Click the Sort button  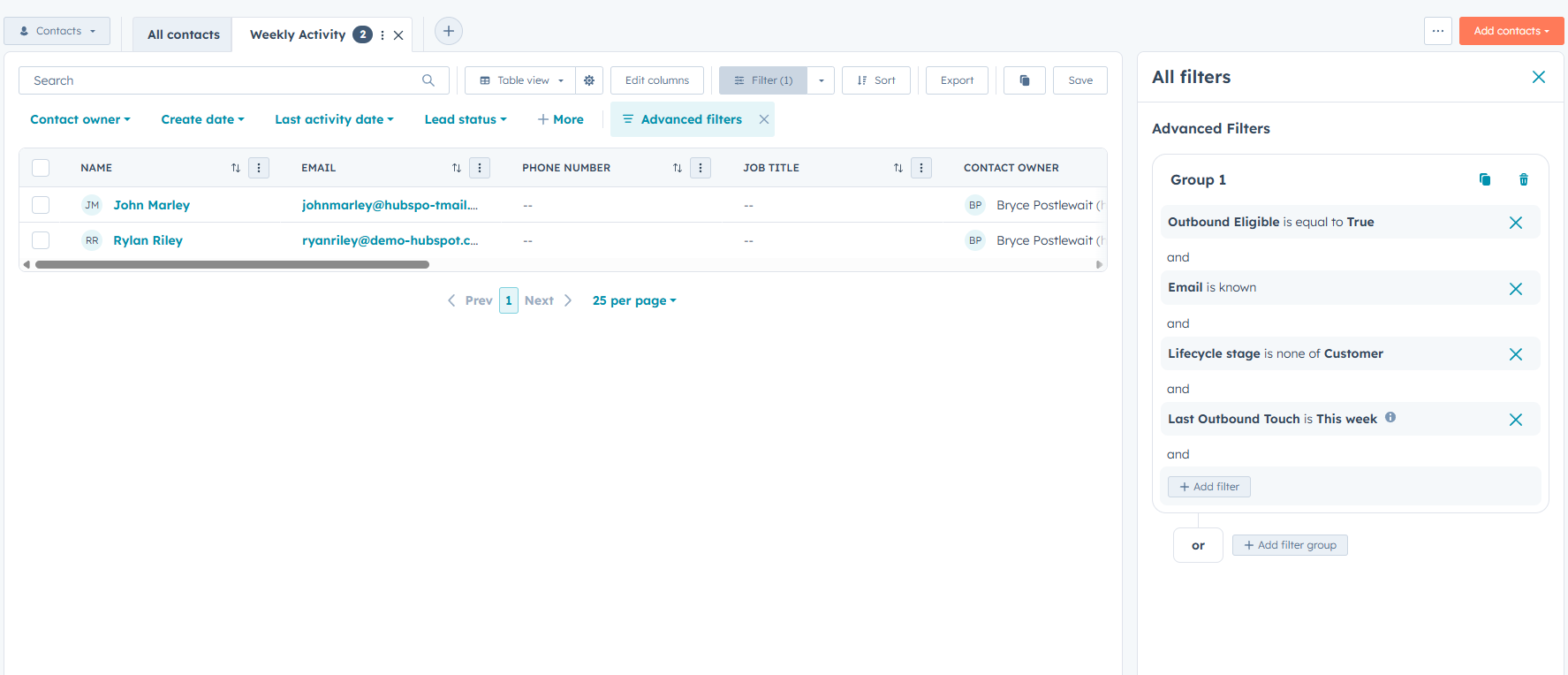[876, 80]
